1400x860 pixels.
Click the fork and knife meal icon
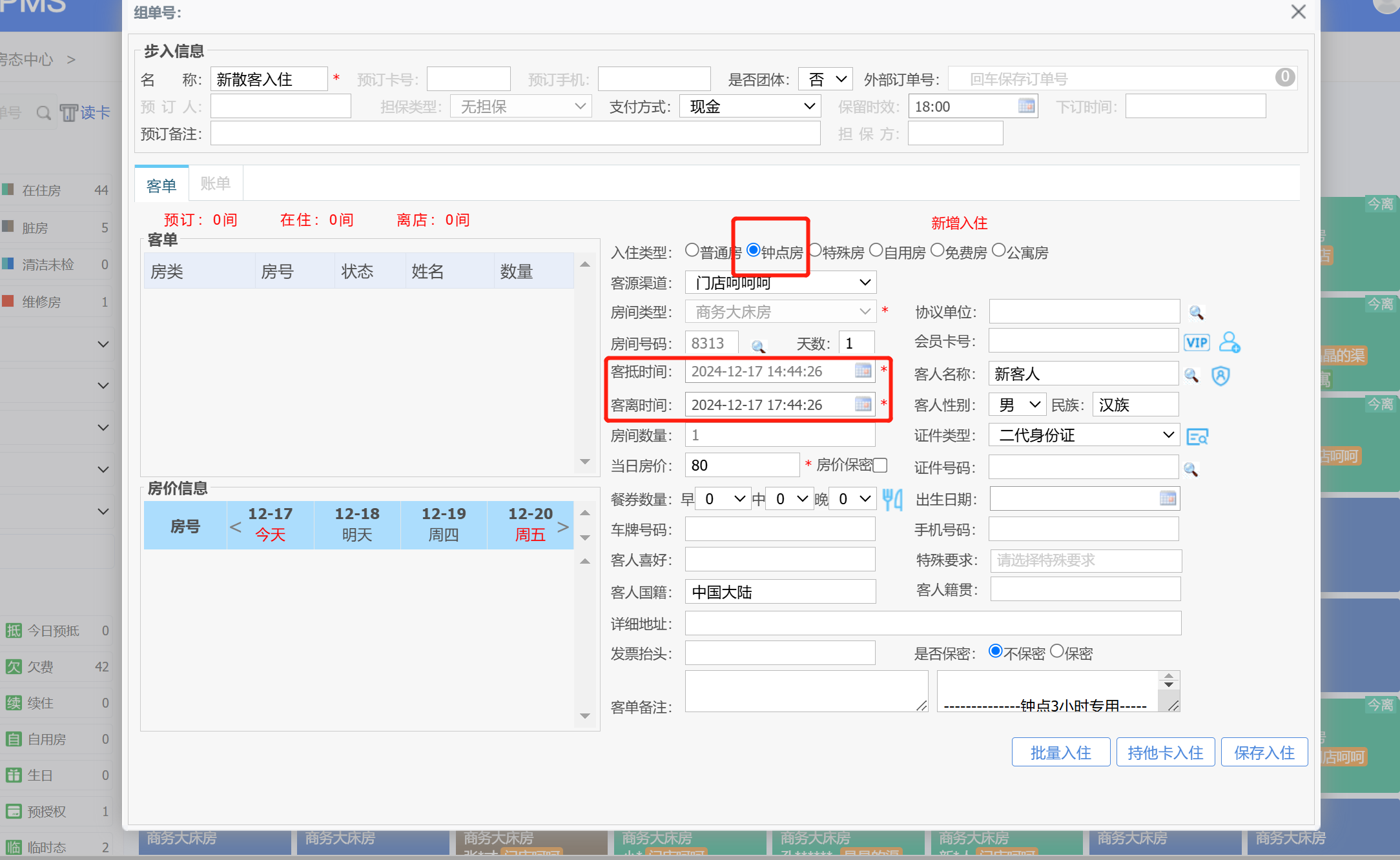coord(892,499)
